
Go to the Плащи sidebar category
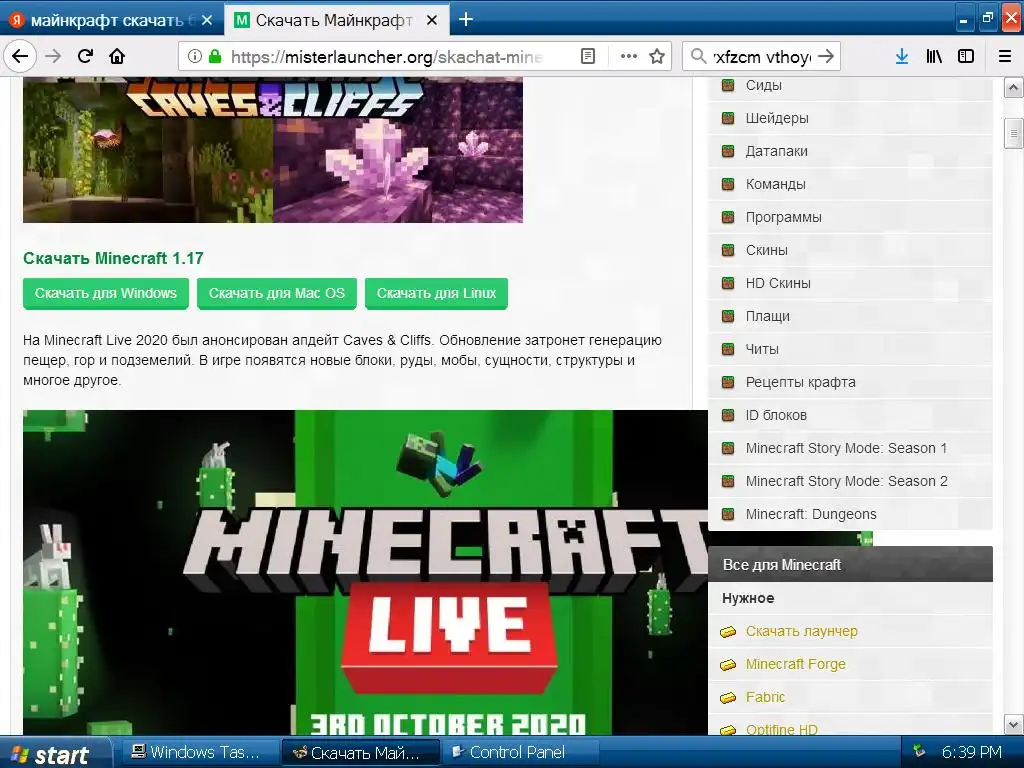click(x=767, y=316)
